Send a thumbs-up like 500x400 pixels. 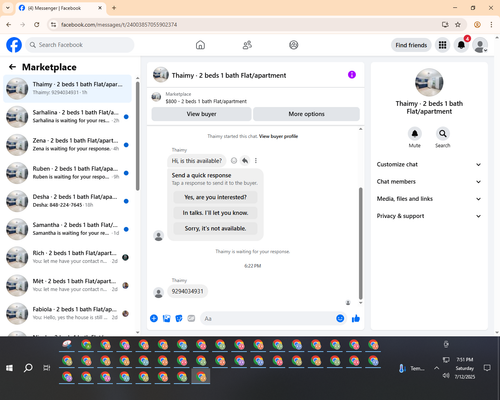pos(356,318)
